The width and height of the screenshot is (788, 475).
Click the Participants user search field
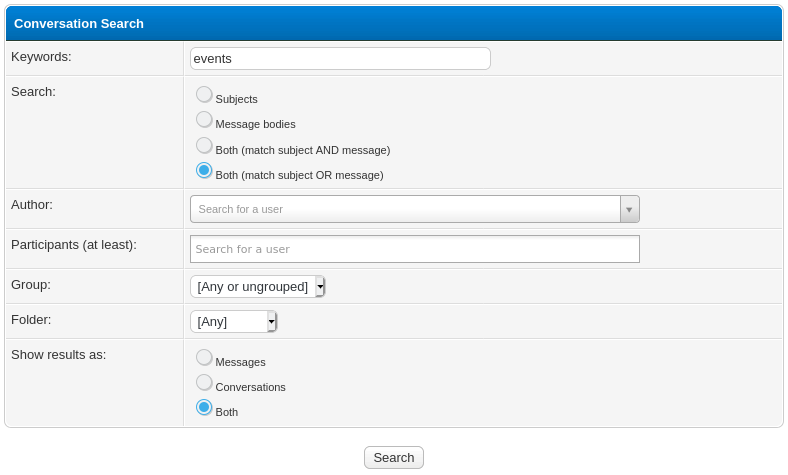pyautogui.click(x=414, y=249)
